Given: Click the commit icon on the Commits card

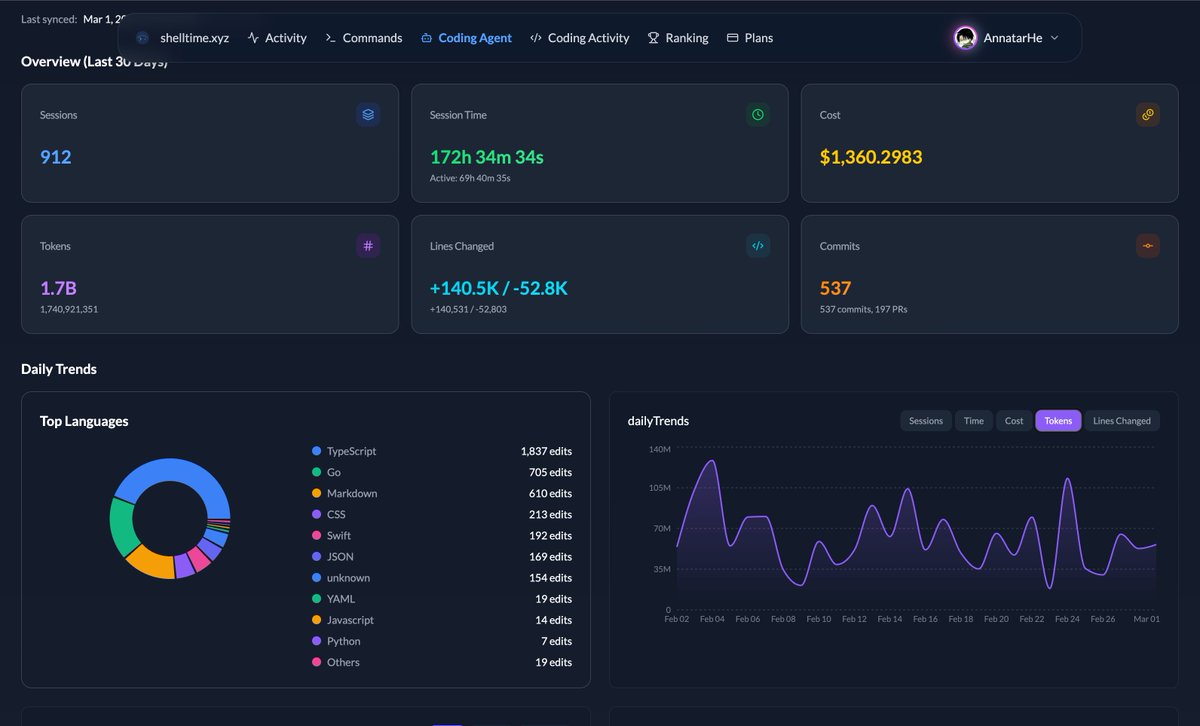Looking at the screenshot, I should click(1147, 245).
